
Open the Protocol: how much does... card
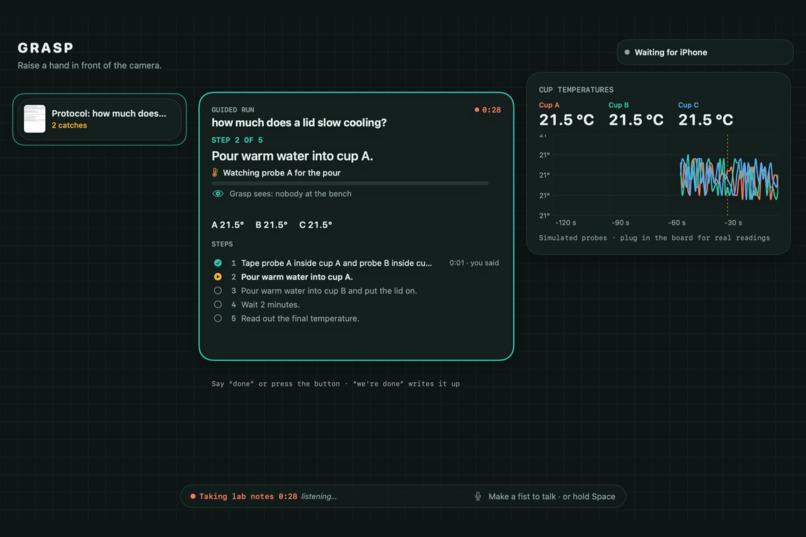99,119
